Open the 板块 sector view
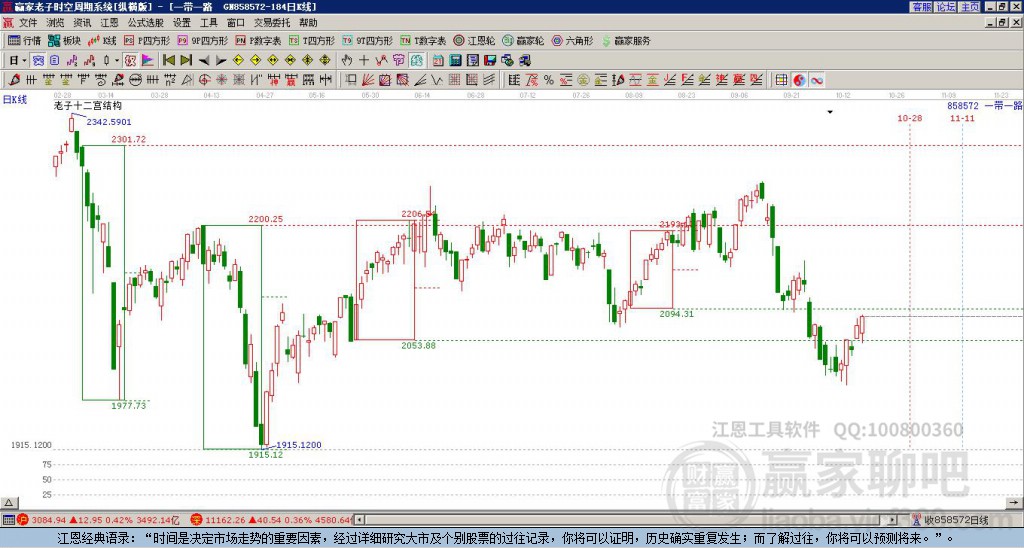 pos(64,40)
